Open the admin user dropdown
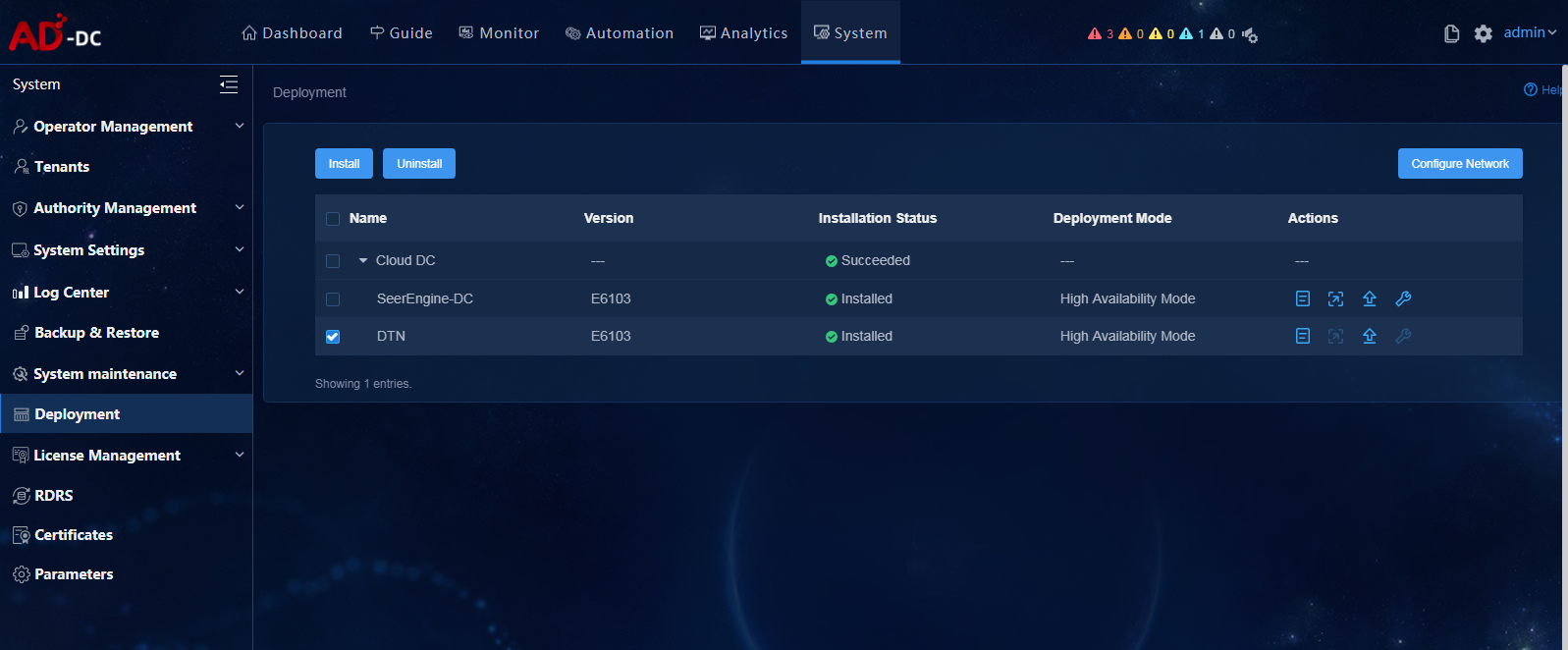The width and height of the screenshot is (1568, 650). [1530, 32]
